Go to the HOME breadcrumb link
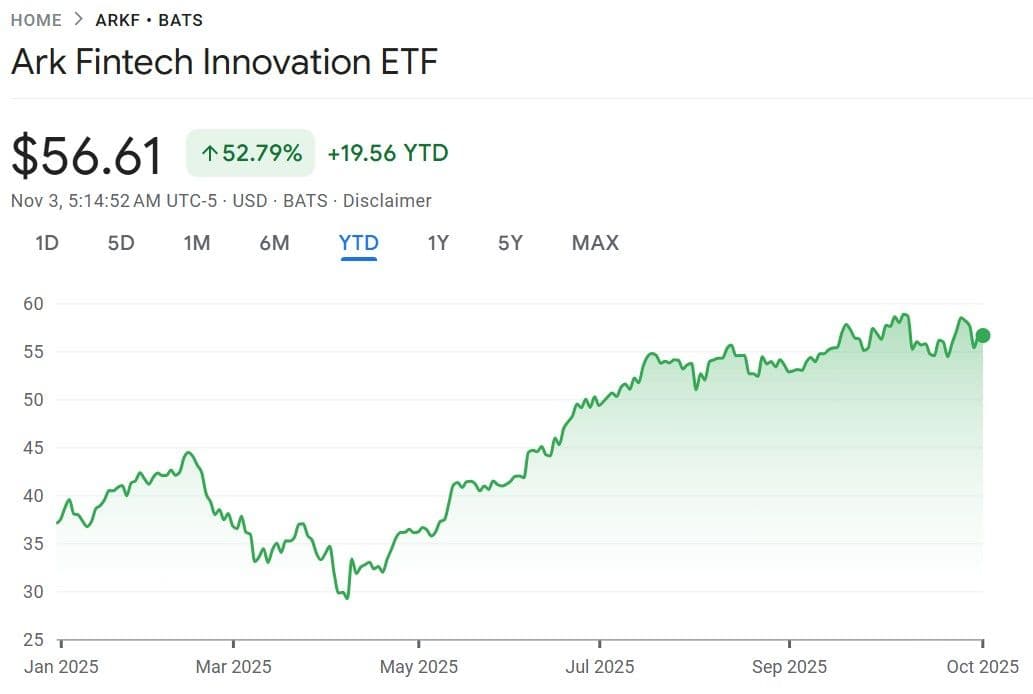This screenshot has height=694, width=1033. pyautogui.click(x=36, y=20)
